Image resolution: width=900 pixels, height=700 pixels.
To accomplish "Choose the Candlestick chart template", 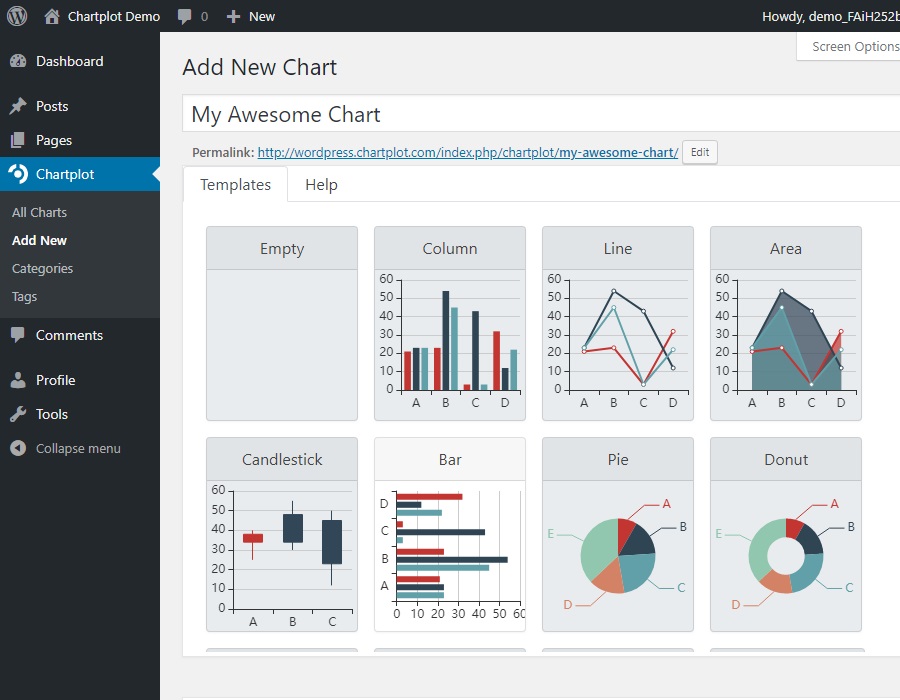I will click(282, 534).
